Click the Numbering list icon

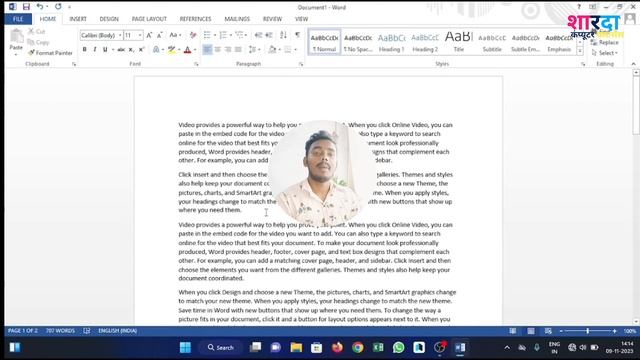point(223,35)
